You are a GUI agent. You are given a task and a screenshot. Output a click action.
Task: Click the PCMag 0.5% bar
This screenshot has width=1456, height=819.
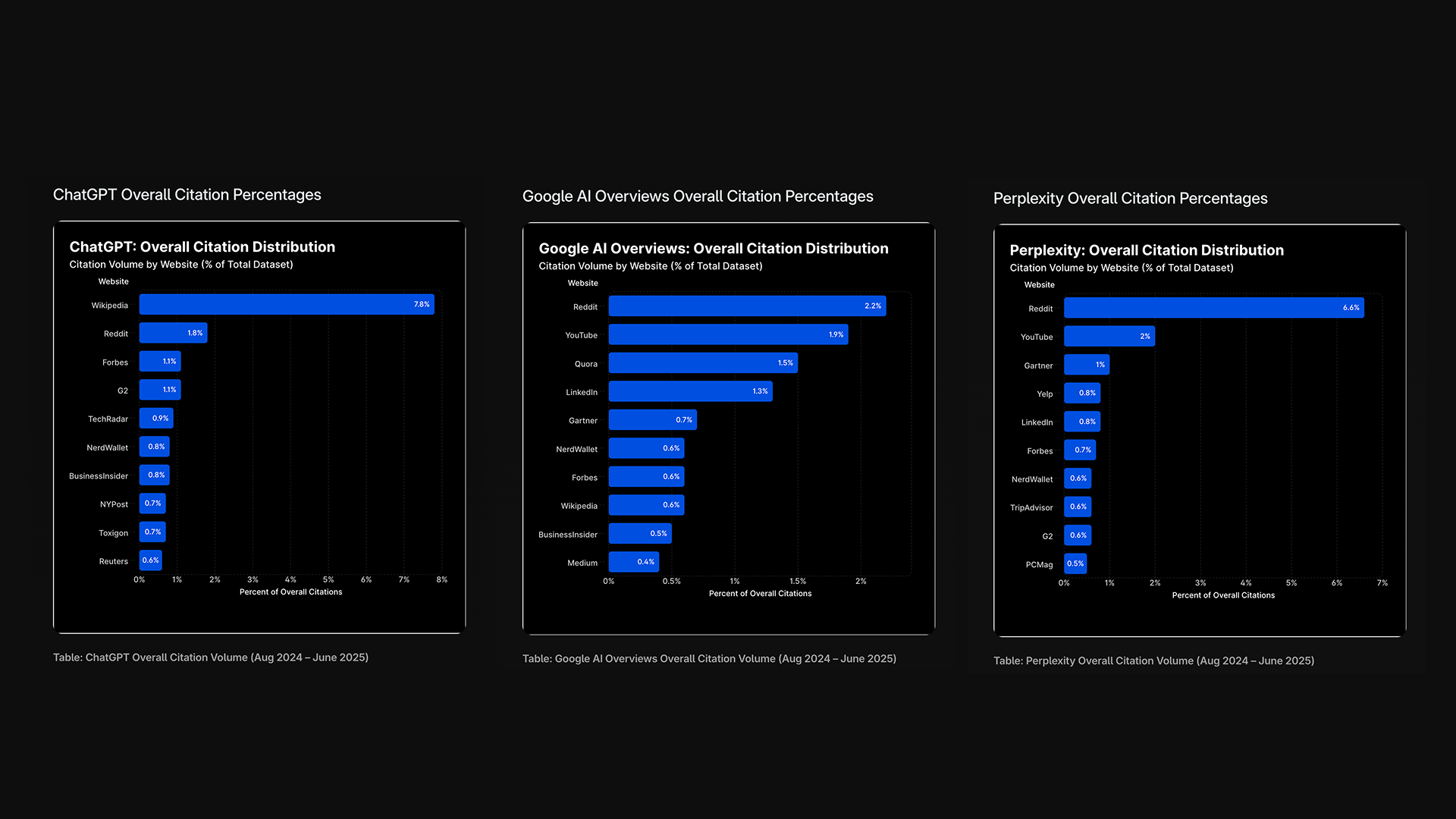tap(1075, 563)
